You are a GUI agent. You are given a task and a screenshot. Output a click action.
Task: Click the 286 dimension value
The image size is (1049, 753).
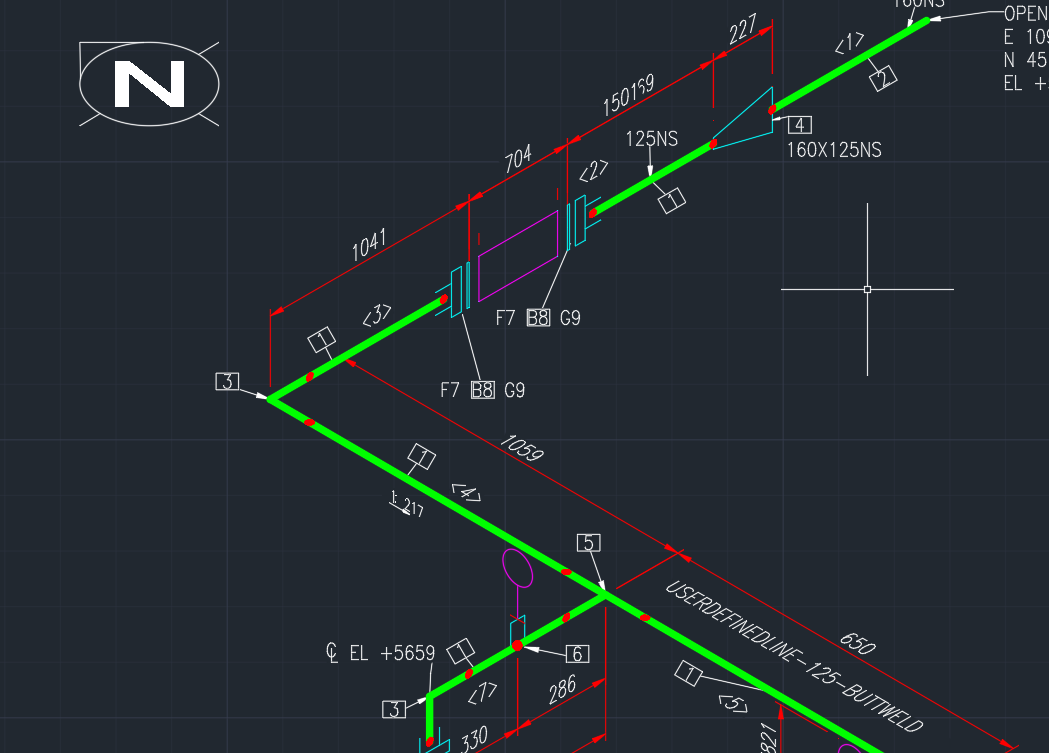pyautogui.click(x=562, y=689)
